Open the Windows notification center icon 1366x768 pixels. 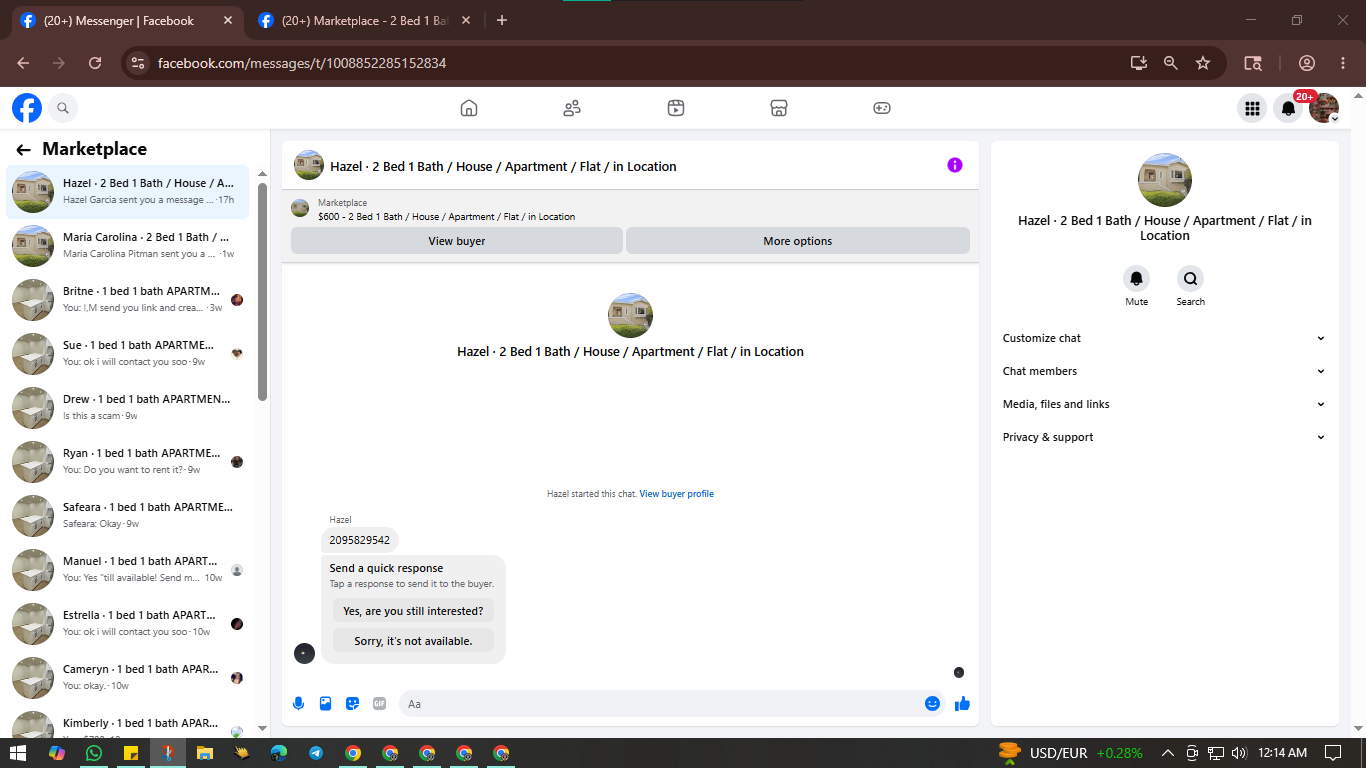point(1333,753)
